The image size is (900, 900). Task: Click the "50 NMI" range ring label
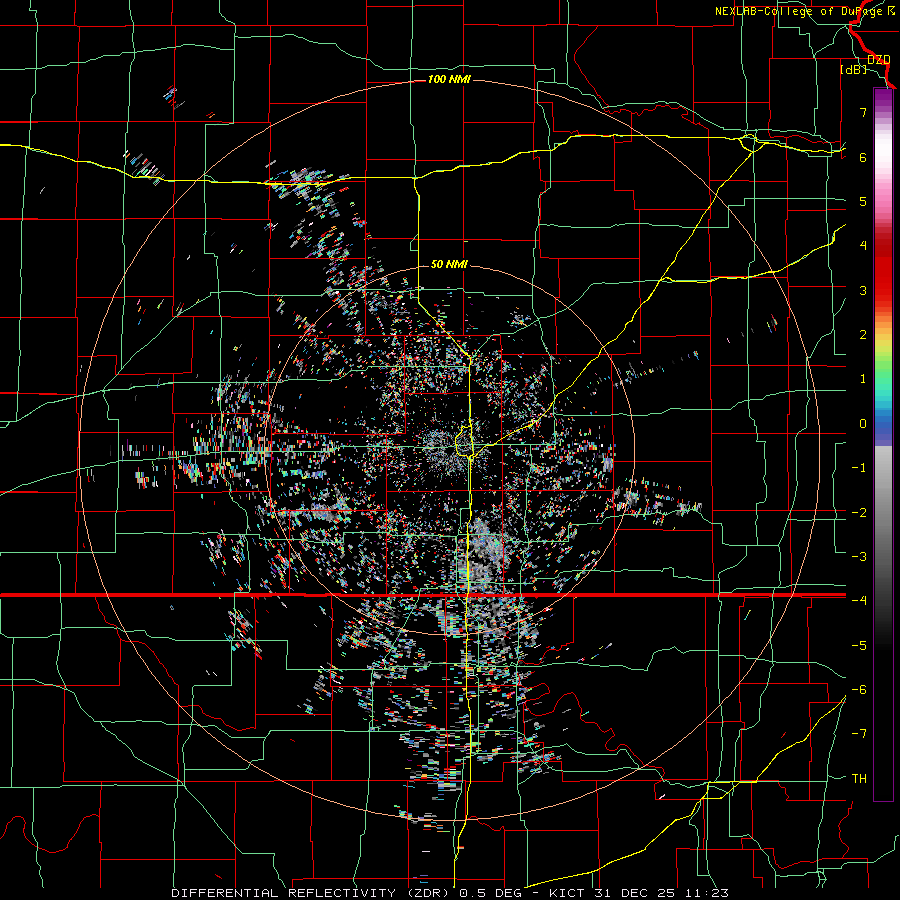449,264
